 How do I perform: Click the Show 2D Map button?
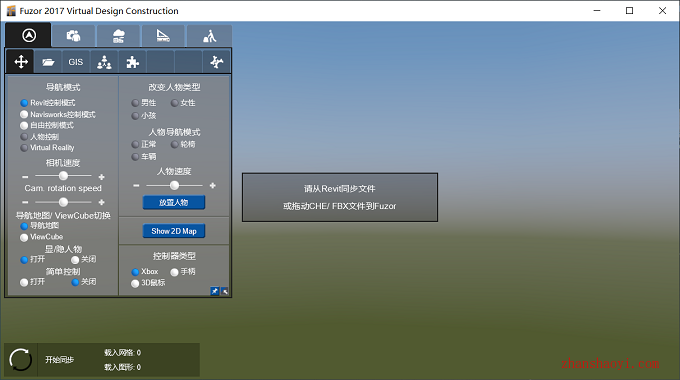tap(174, 231)
